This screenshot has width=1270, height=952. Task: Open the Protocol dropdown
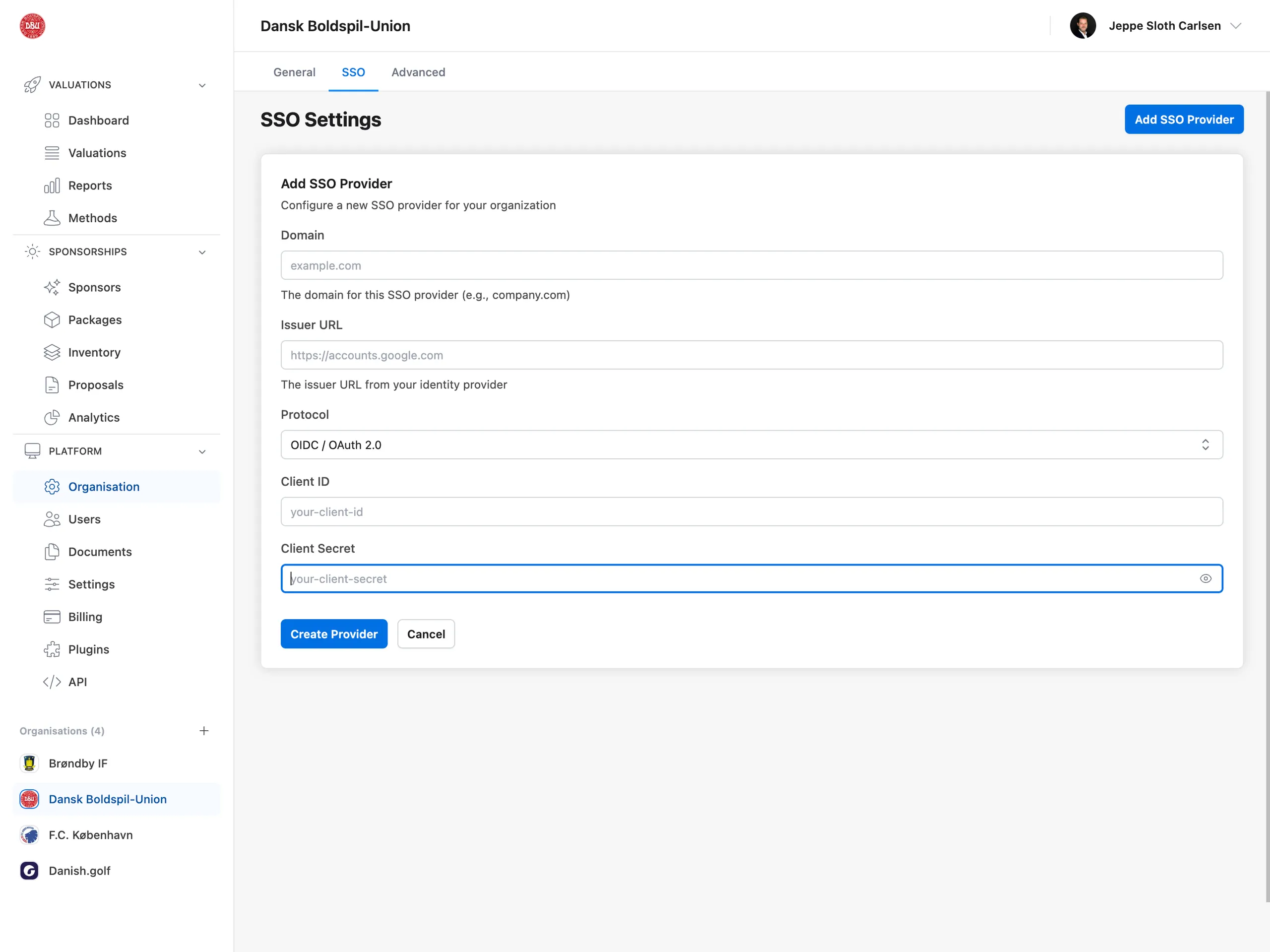coord(752,445)
